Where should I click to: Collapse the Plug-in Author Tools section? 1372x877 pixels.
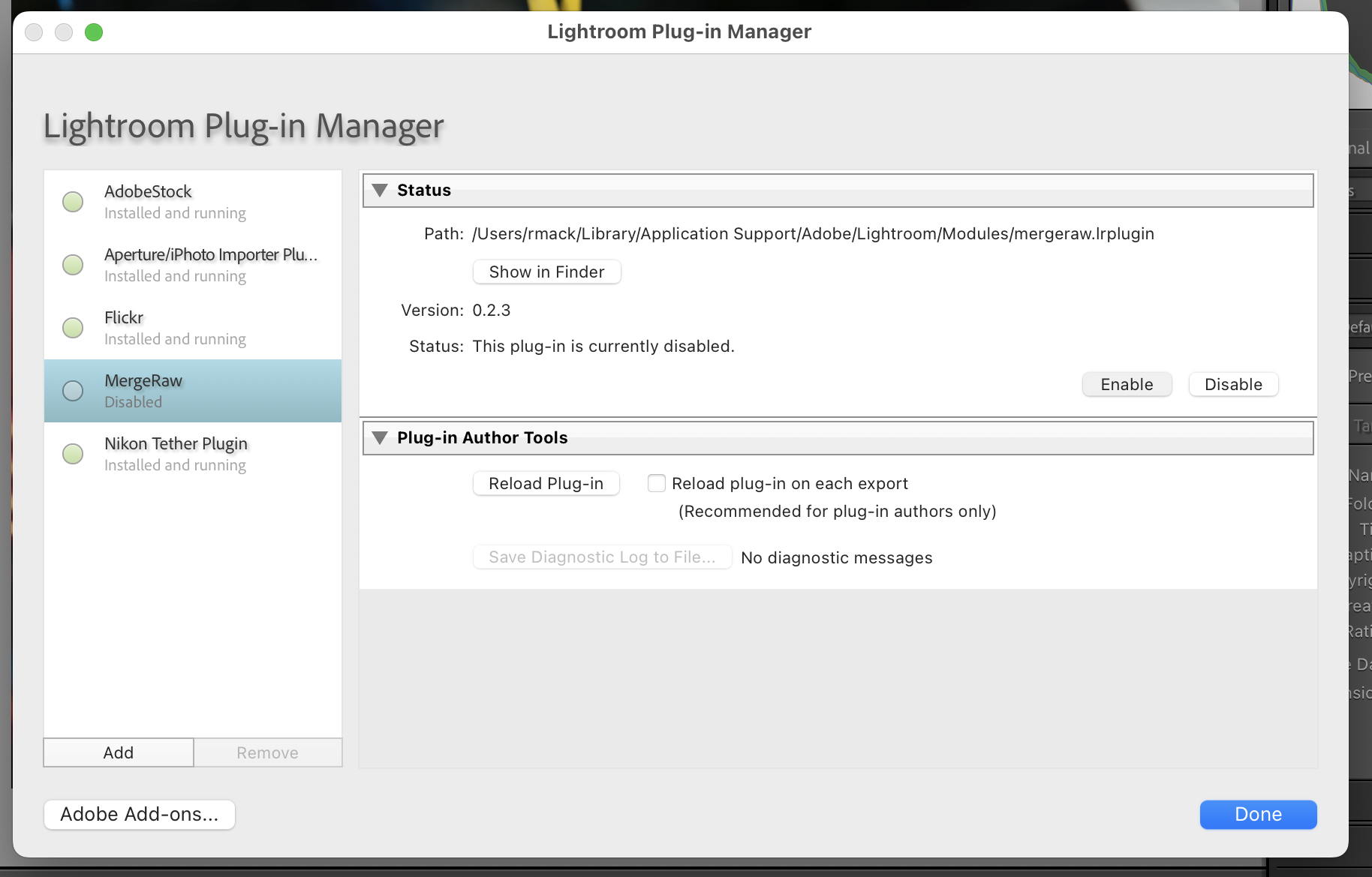point(380,437)
